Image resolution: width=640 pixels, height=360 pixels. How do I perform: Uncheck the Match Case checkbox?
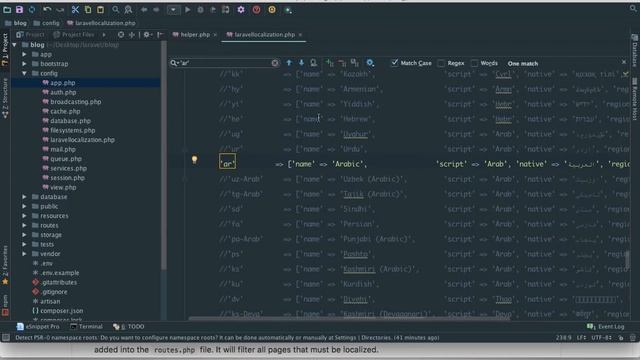click(x=394, y=63)
